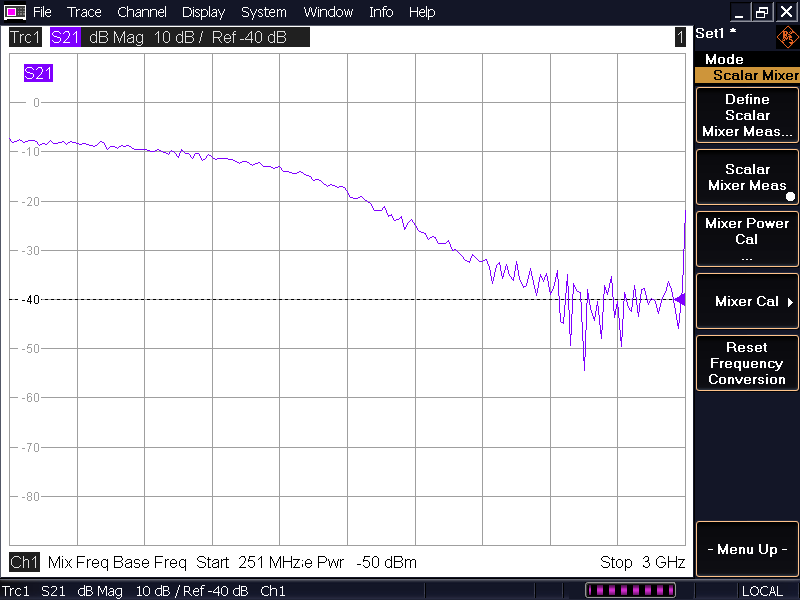Click the application icon left of File

point(14,12)
